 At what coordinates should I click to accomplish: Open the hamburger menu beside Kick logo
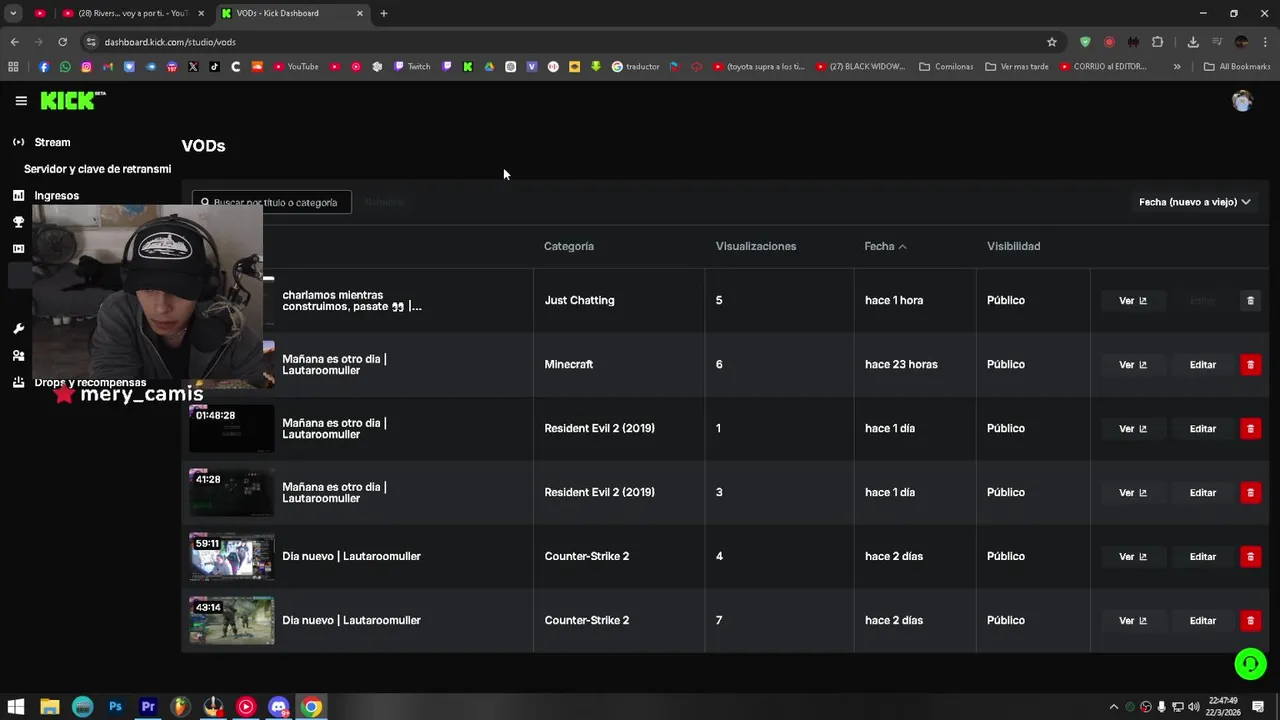click(x=21, y=101)
